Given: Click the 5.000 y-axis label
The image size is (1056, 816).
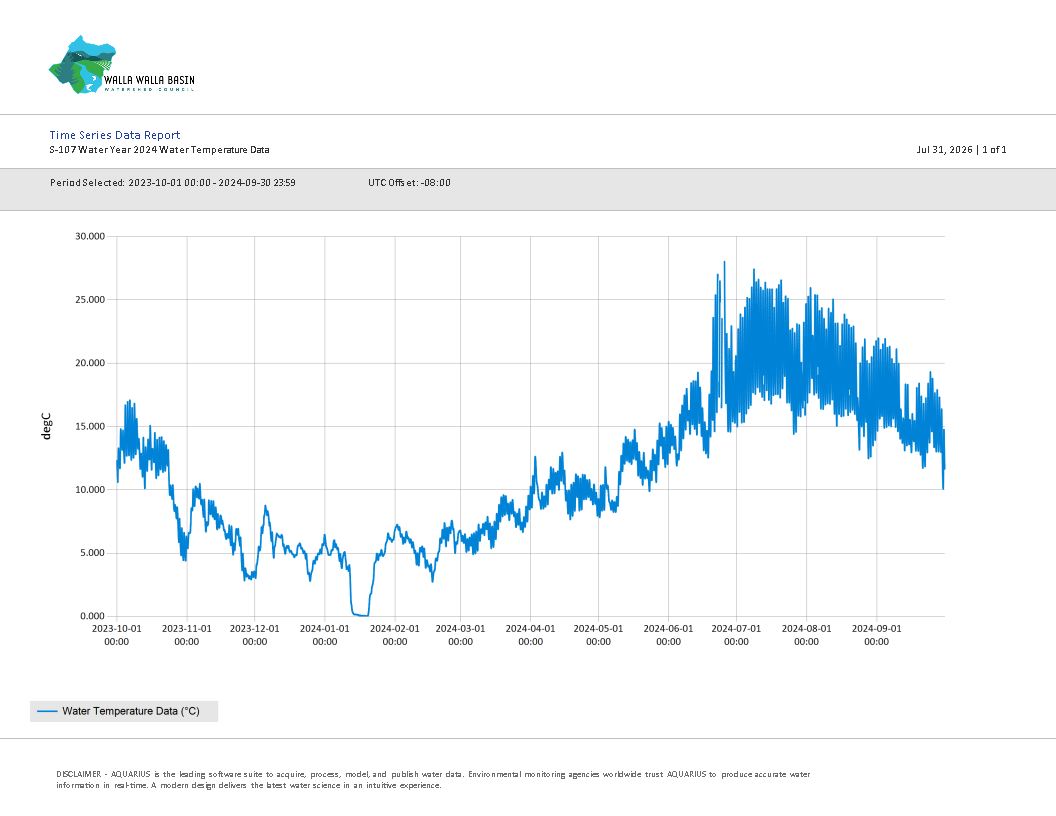Looking at the screenshot, I should tap(93, 553).
